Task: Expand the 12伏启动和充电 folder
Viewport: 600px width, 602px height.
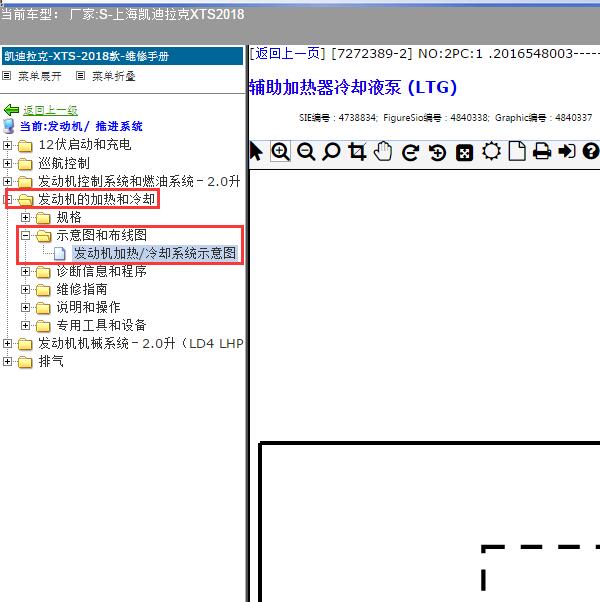Action: pos(7,145)
